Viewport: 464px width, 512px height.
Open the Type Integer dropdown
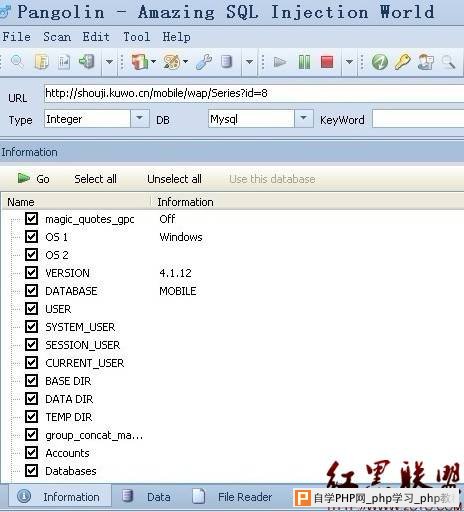pyautogui.click(x=140, y=118)
